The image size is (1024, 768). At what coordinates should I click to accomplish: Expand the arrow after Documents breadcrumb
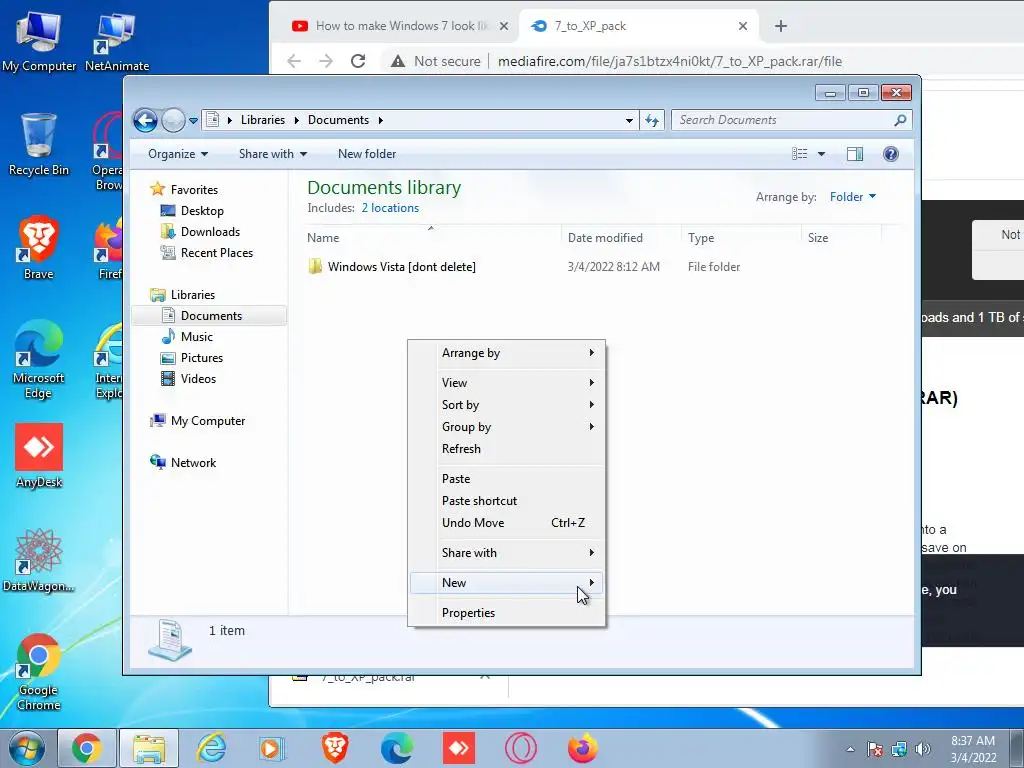[x=380, y=120]
